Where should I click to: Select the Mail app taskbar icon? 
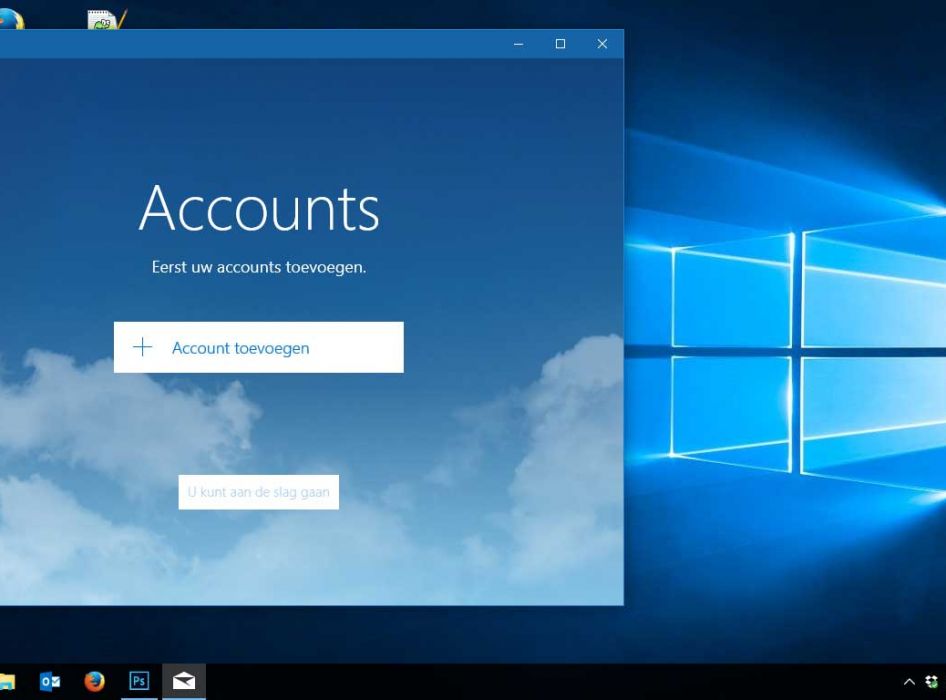184,681
